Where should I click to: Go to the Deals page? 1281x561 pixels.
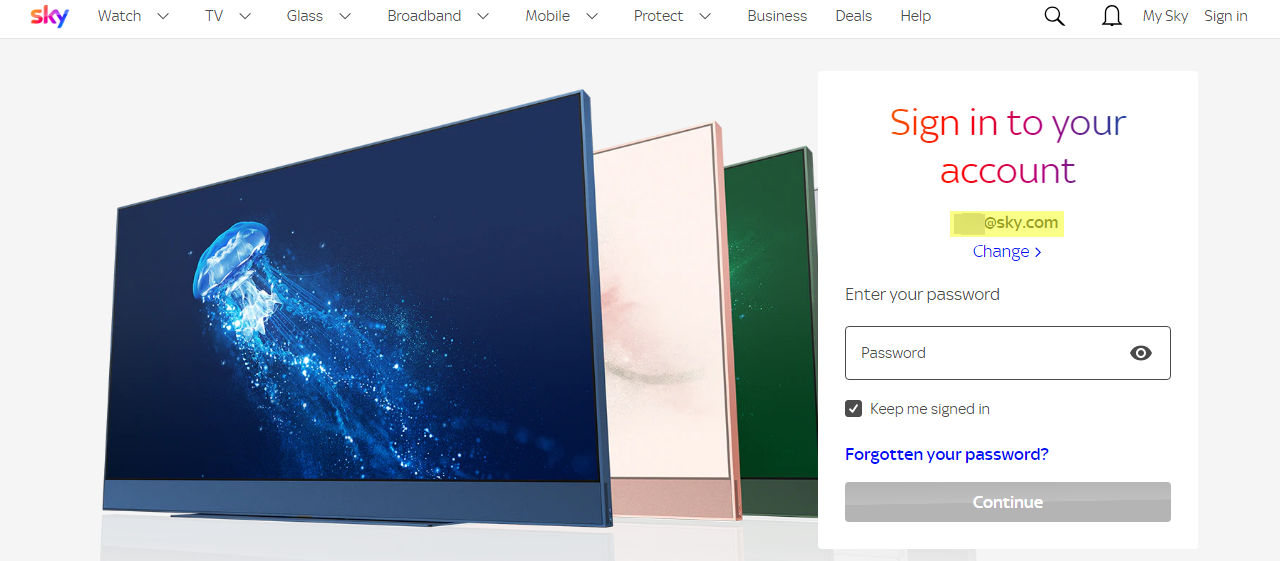[854, 16]
